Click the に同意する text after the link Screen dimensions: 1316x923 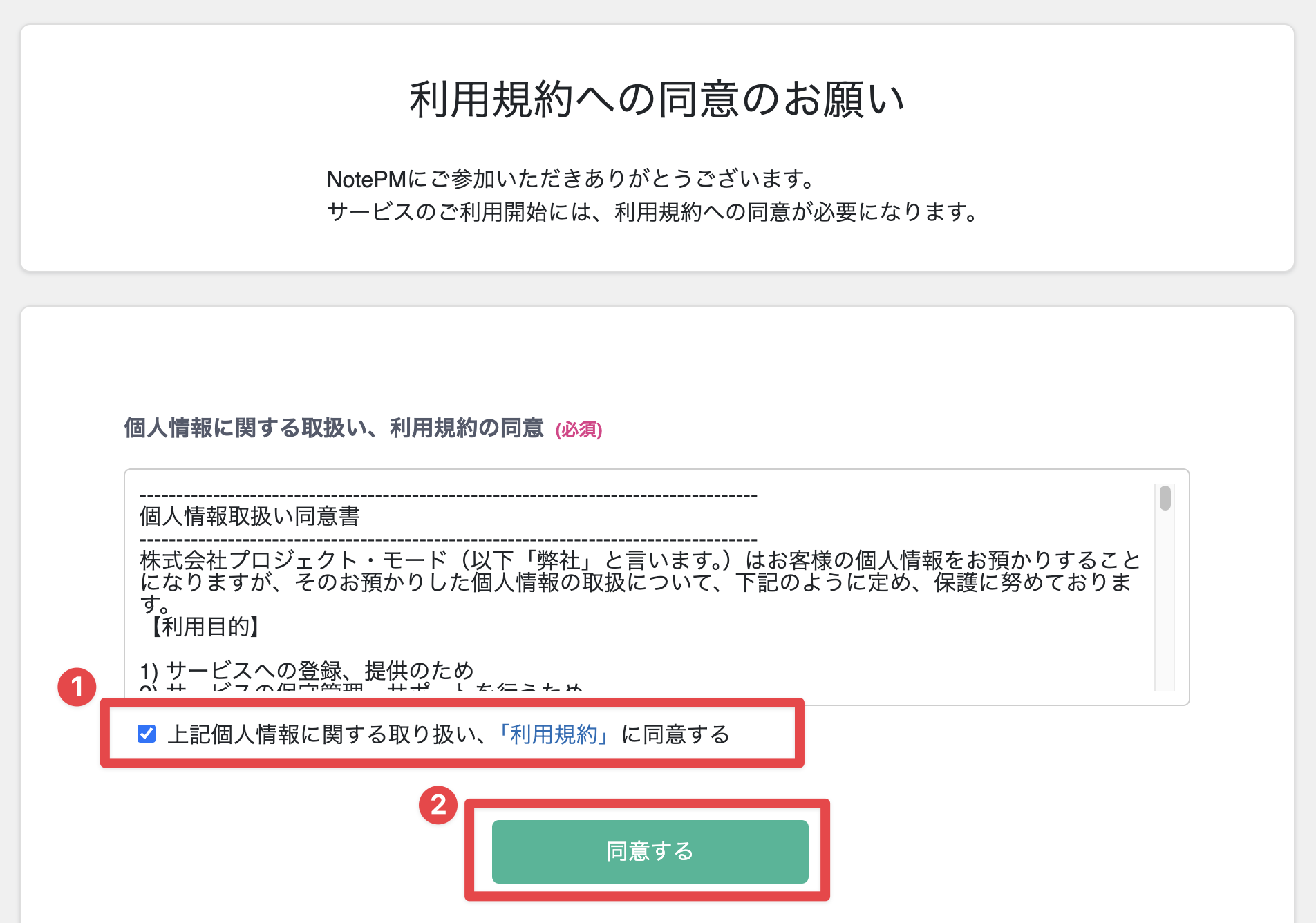pos(675,734)
